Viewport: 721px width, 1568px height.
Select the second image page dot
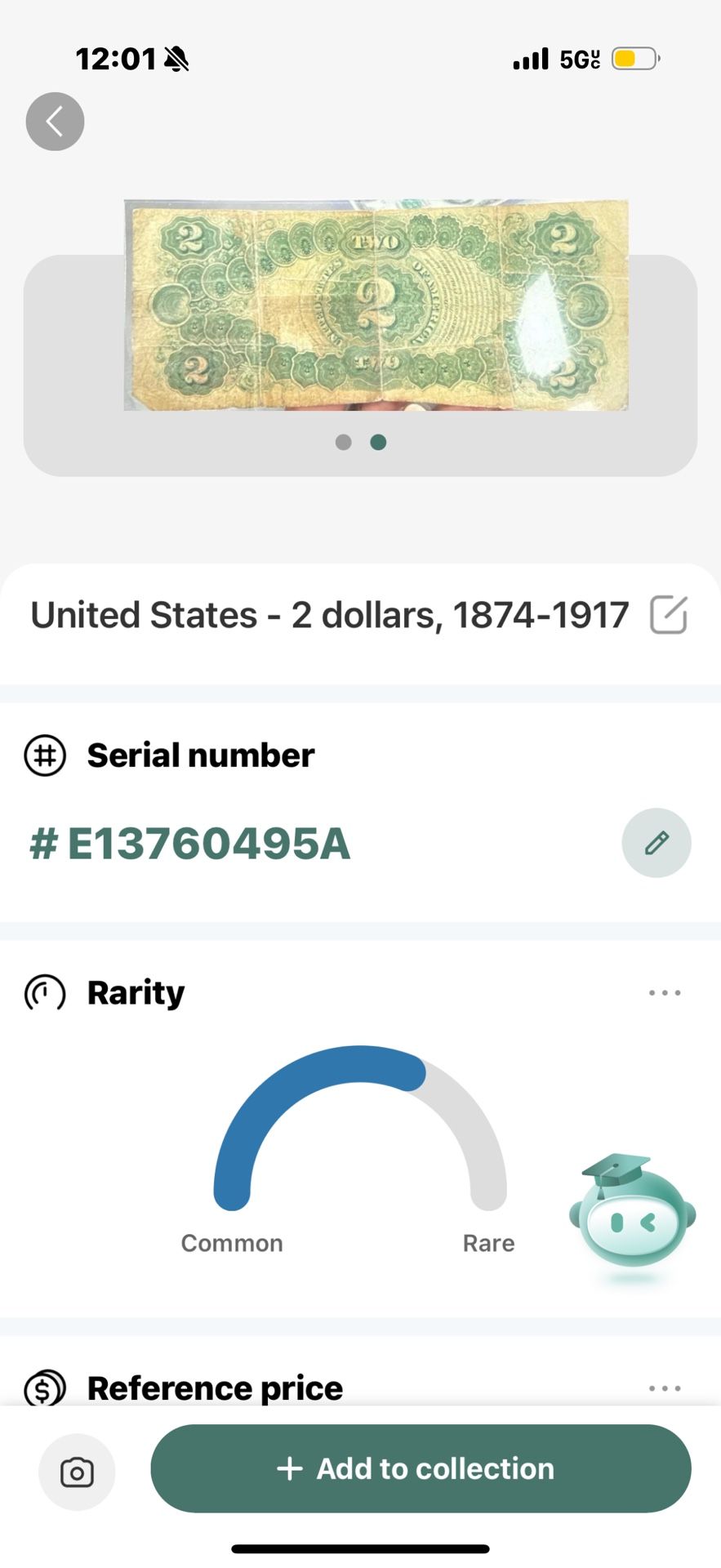378,442
